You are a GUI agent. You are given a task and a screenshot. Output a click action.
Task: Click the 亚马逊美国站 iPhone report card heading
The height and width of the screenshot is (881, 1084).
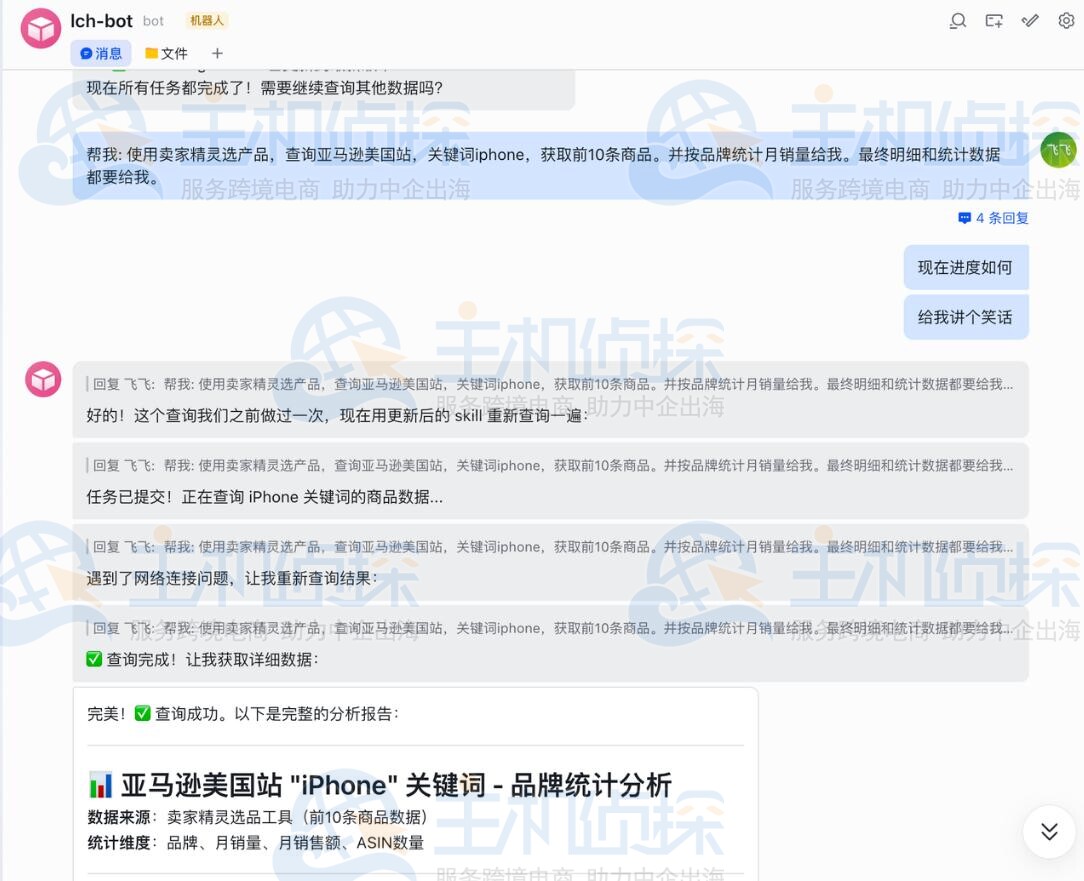(x=380, y=785)
